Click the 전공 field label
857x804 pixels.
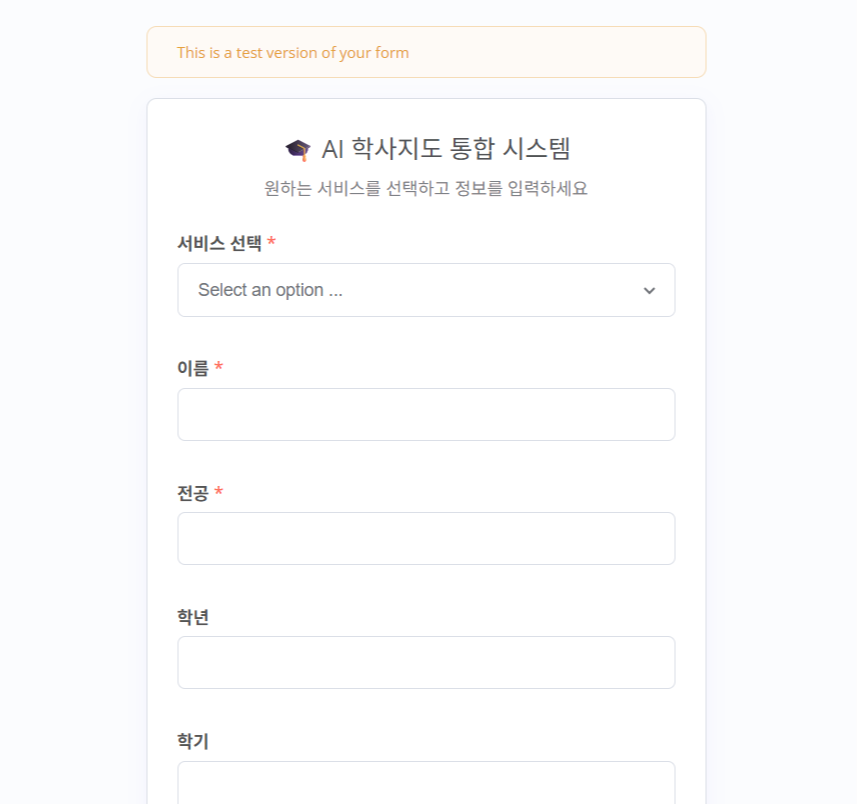[193, 493]
